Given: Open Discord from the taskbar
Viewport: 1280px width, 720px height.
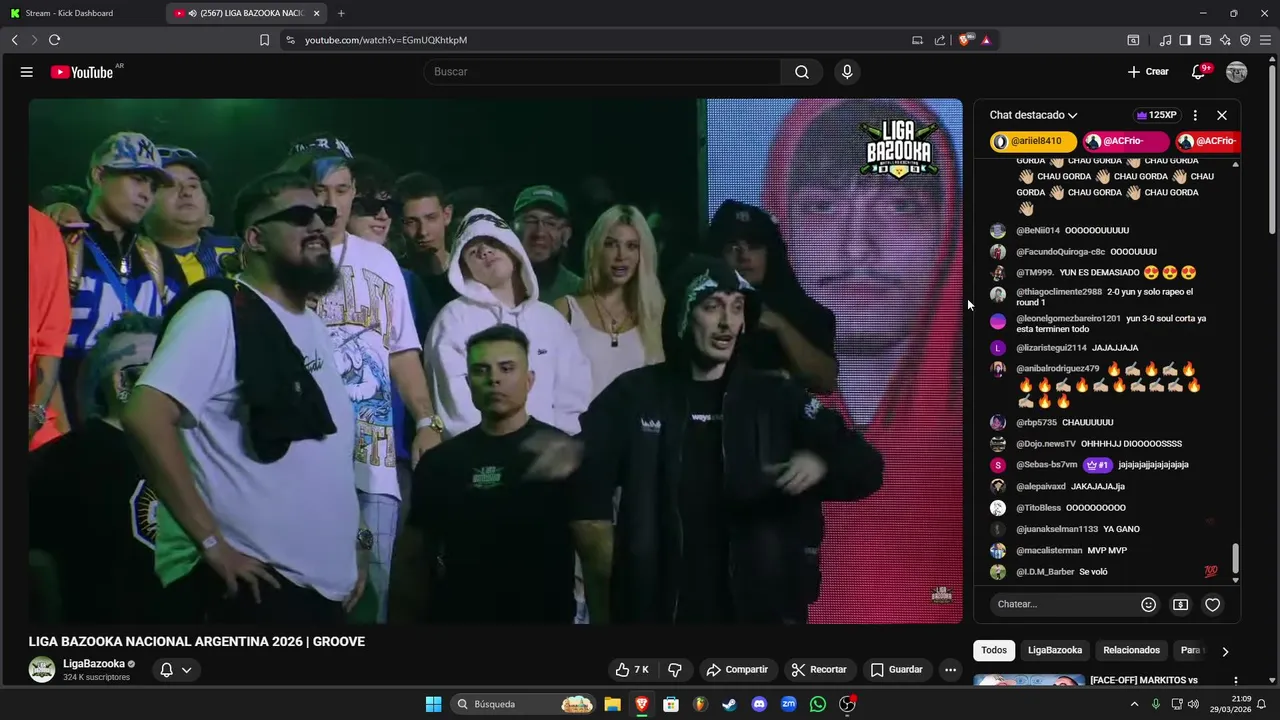Looking at the screenshot, I should (759, 704).
